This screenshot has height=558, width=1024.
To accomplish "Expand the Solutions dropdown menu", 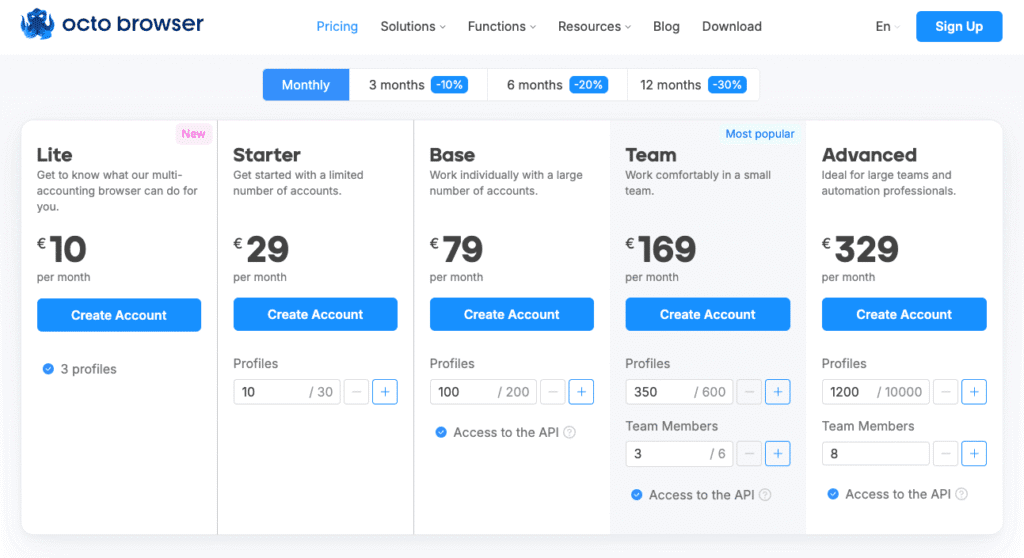I will coord(413,26).
